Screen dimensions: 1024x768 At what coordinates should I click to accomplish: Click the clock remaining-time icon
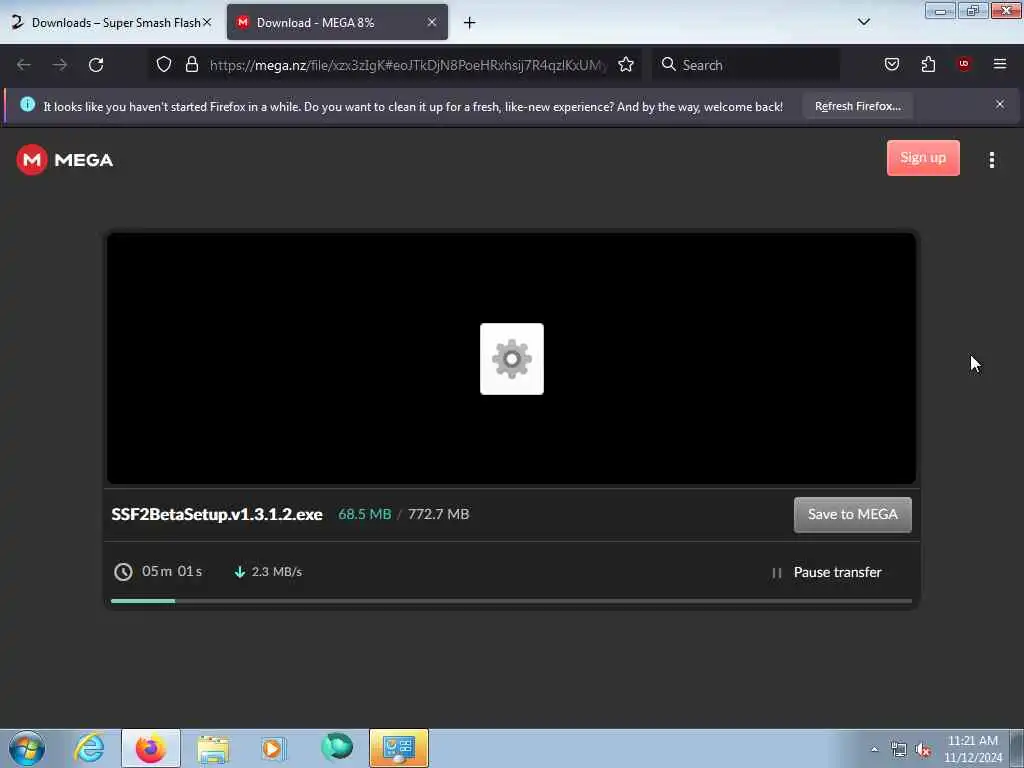click(x=123, y=572)
